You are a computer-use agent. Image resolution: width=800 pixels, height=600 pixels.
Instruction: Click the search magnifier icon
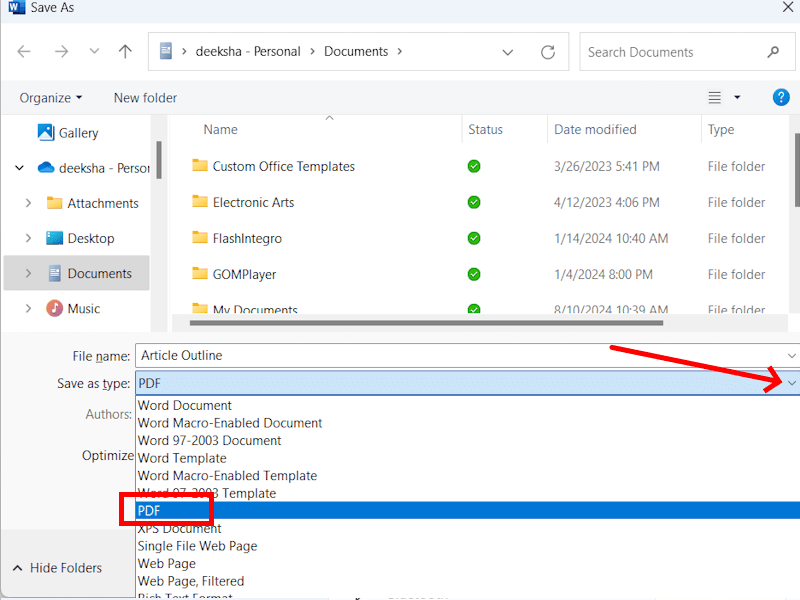772,51
